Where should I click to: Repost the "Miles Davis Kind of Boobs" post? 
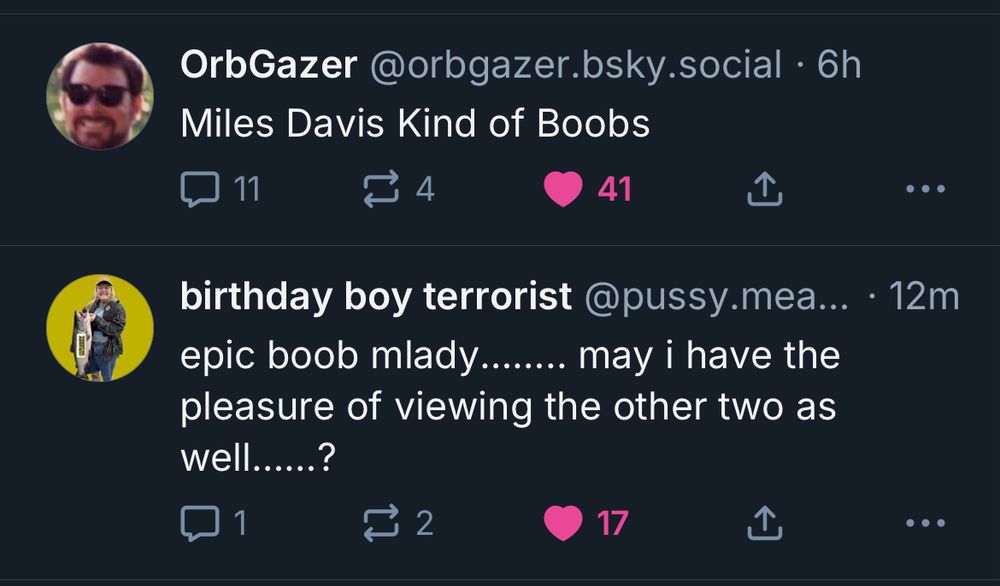coord(379,187)
